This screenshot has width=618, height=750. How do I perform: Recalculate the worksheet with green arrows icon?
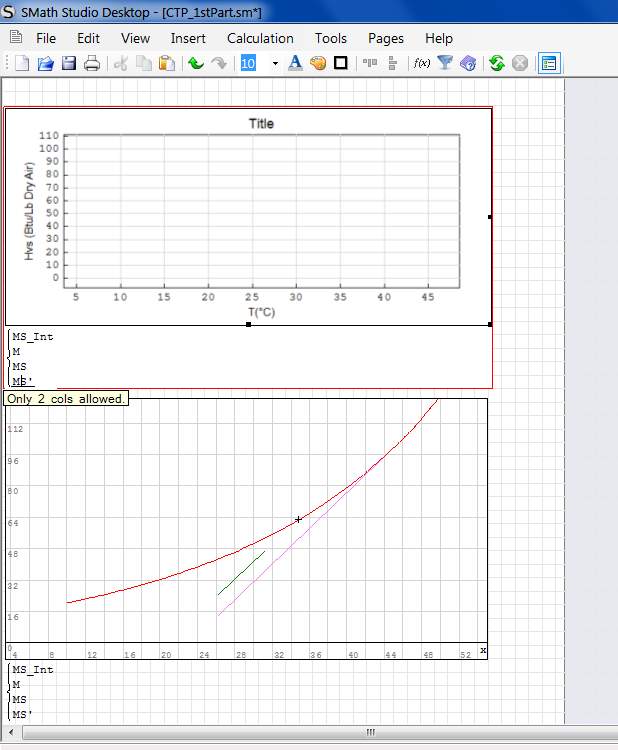point(496,63)
